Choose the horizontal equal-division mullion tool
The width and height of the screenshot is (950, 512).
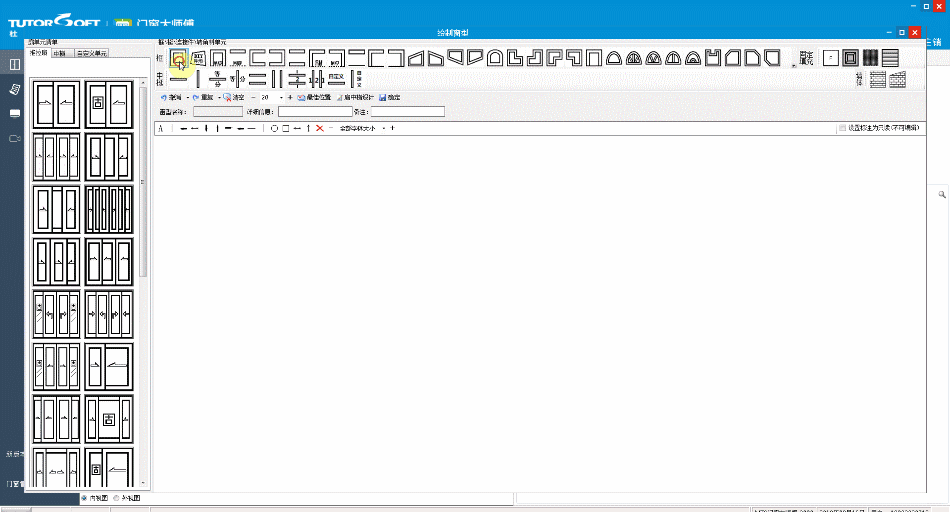click(218, 79)
